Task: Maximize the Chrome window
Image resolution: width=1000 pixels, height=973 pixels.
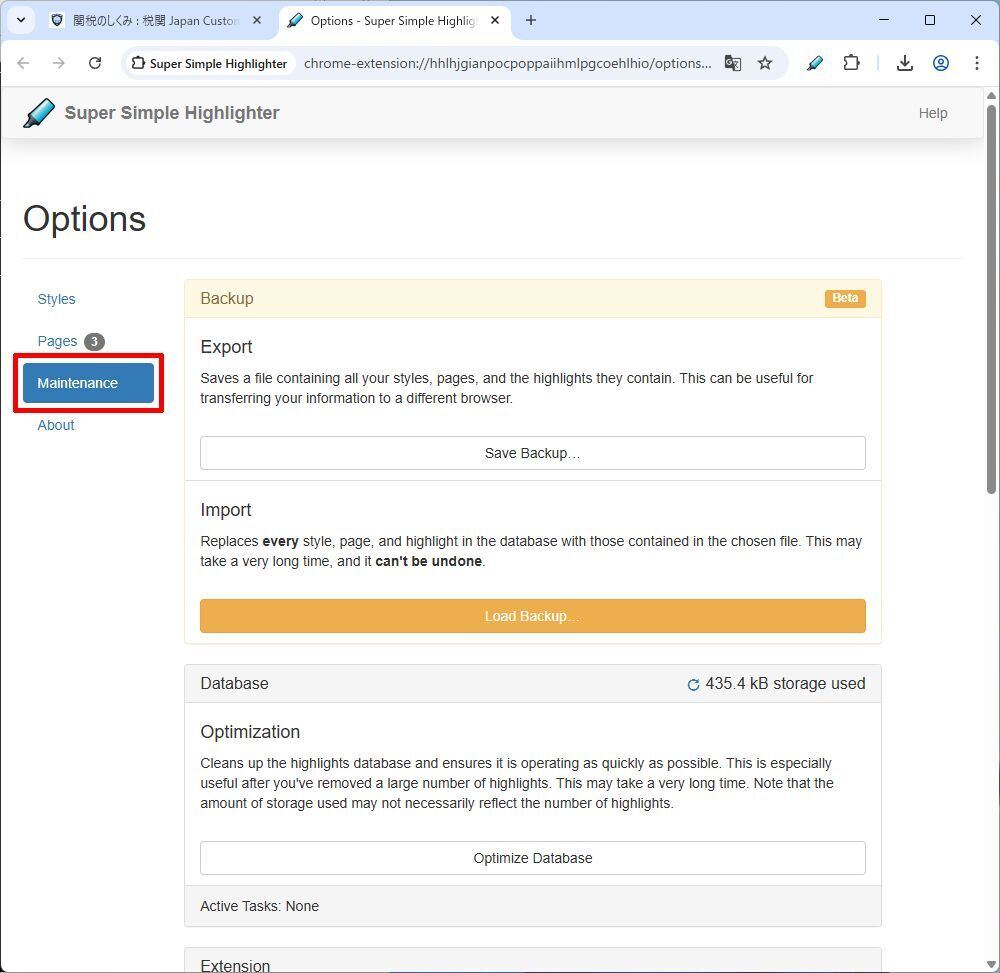Action: coord(930,20)
